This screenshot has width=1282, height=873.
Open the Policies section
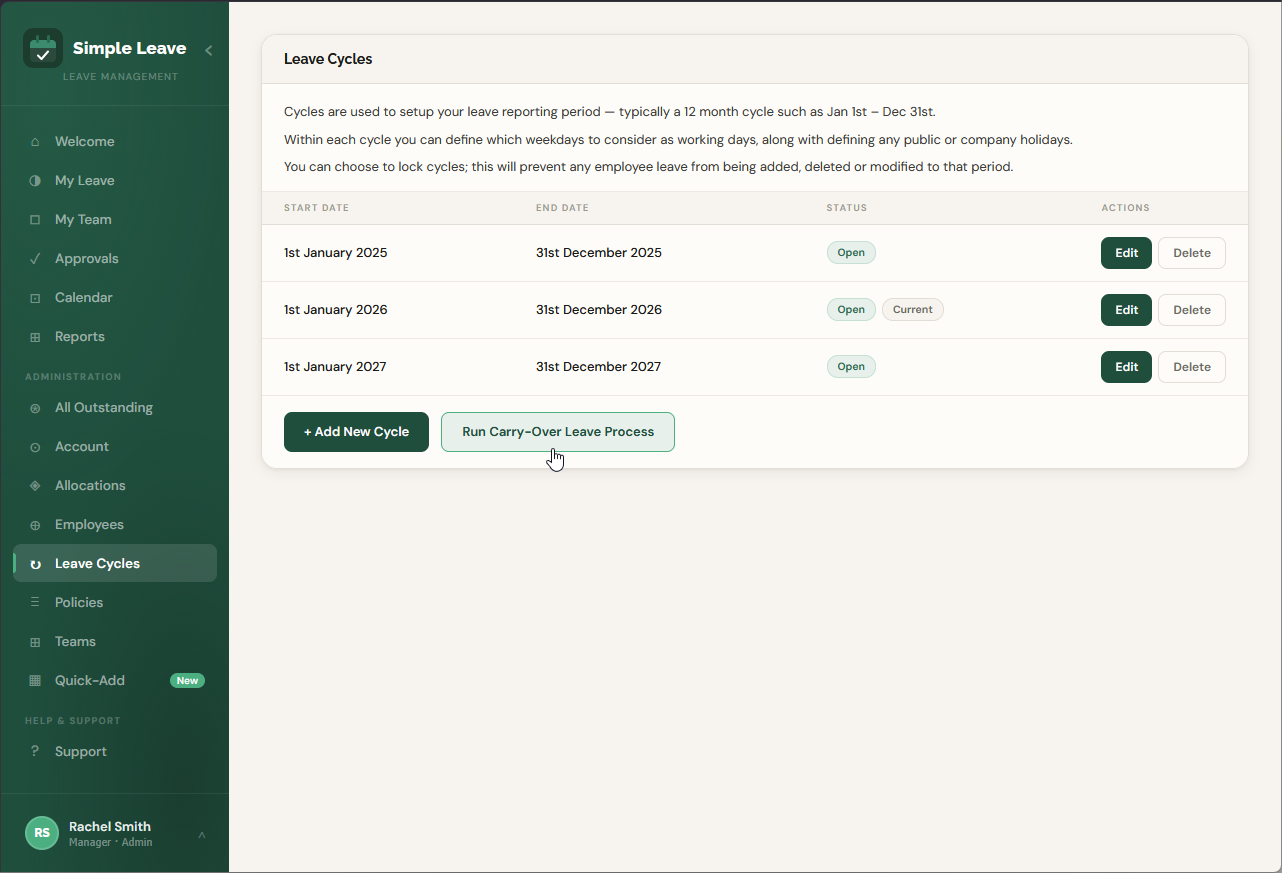(115, 603)
